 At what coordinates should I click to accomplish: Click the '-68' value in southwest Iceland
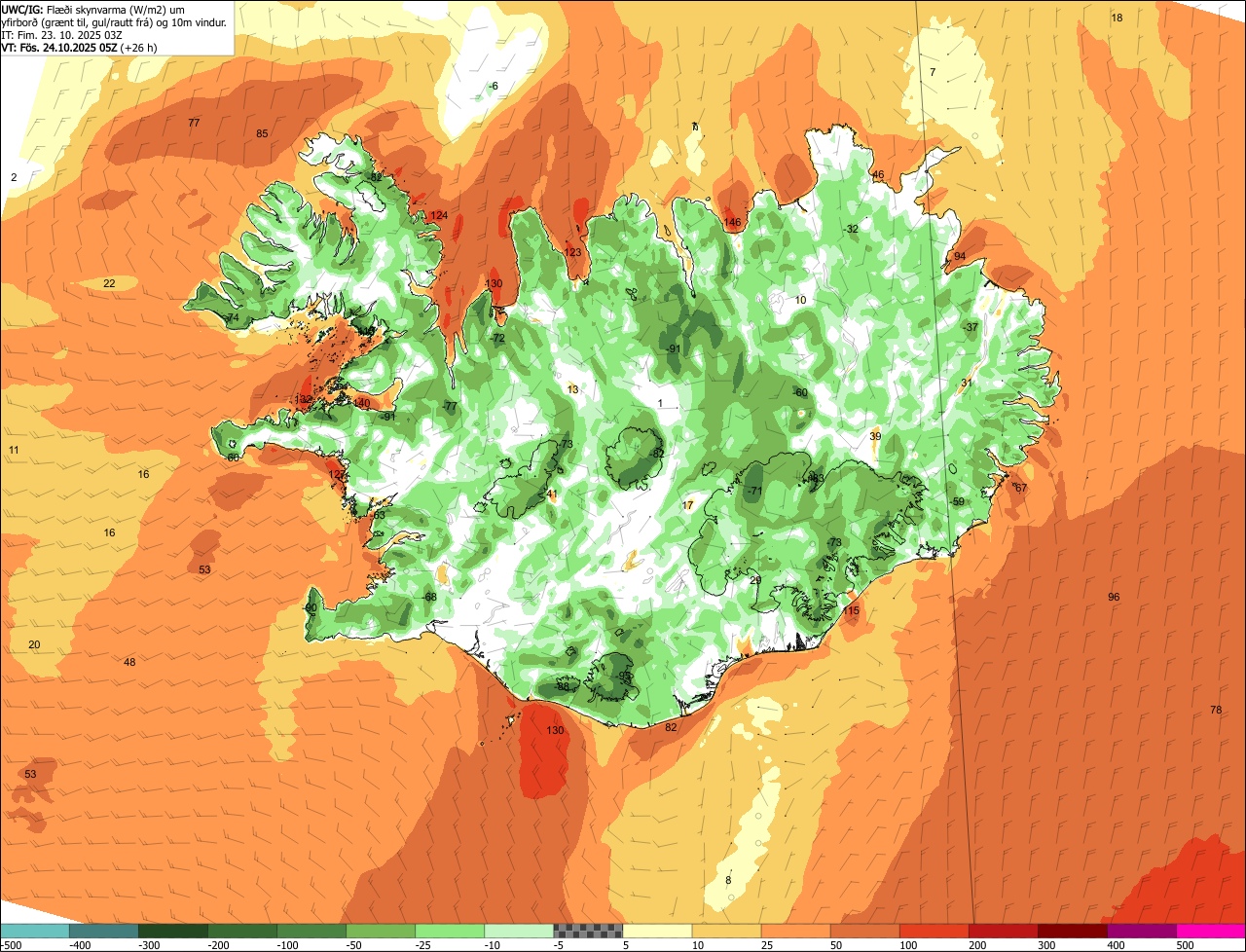[429, 597]
